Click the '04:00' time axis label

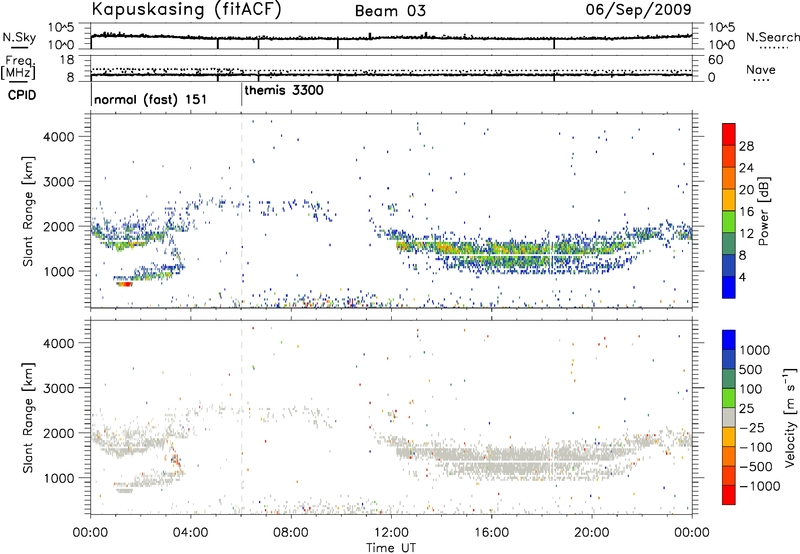click(x=191, y=533)
